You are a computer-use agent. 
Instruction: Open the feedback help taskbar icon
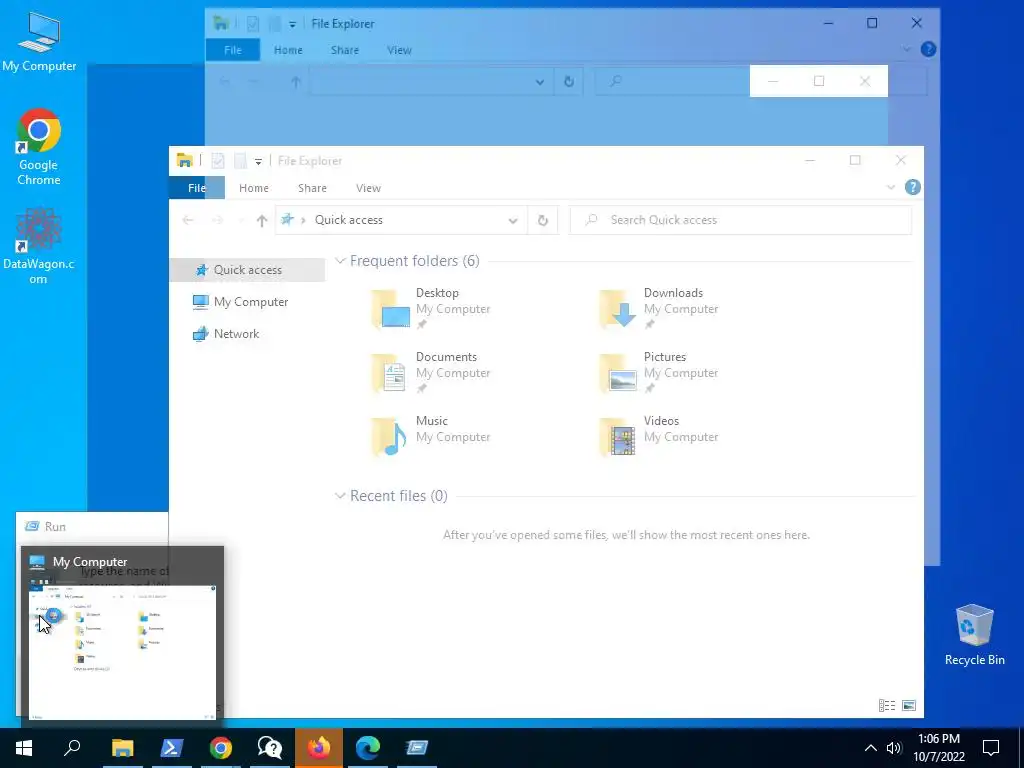(270, 747)
